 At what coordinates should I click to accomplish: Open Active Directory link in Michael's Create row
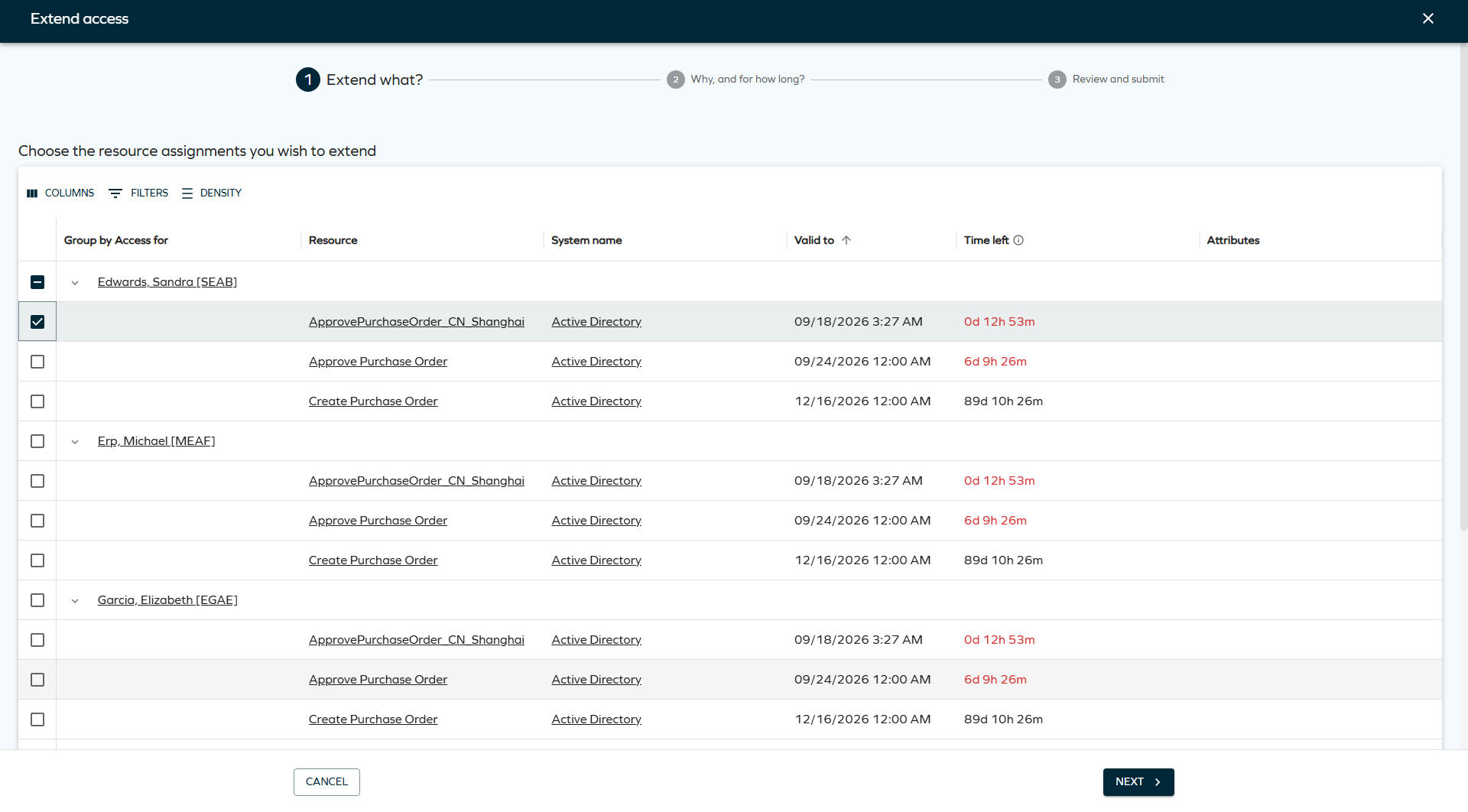coord(596,560)
